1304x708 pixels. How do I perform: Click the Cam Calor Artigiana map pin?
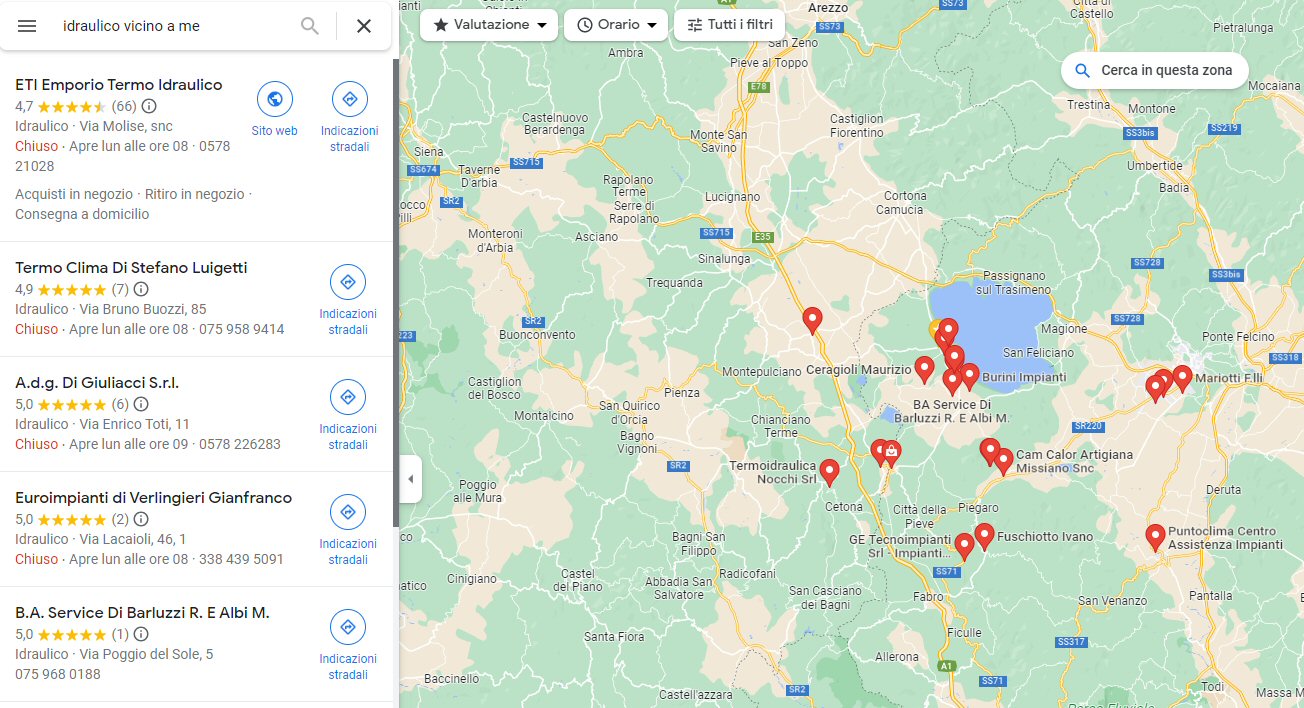pos(1003,460)
